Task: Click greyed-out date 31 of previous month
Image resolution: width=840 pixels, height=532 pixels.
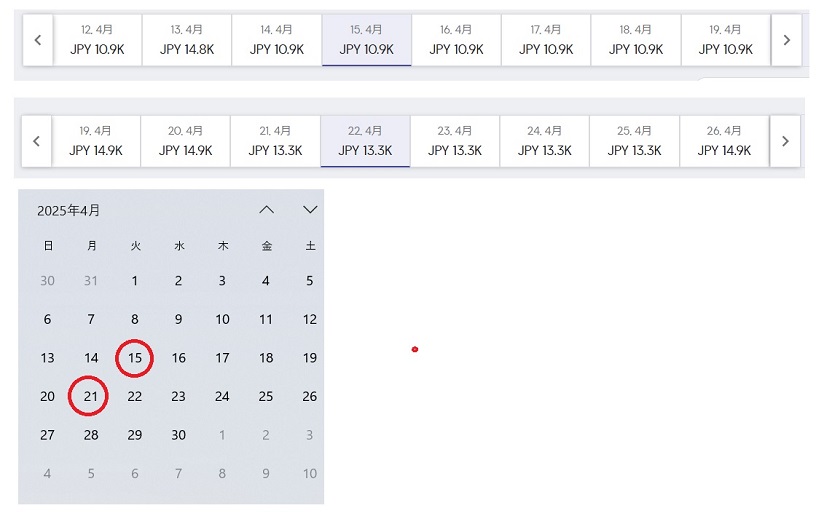Action: (91, 281)
